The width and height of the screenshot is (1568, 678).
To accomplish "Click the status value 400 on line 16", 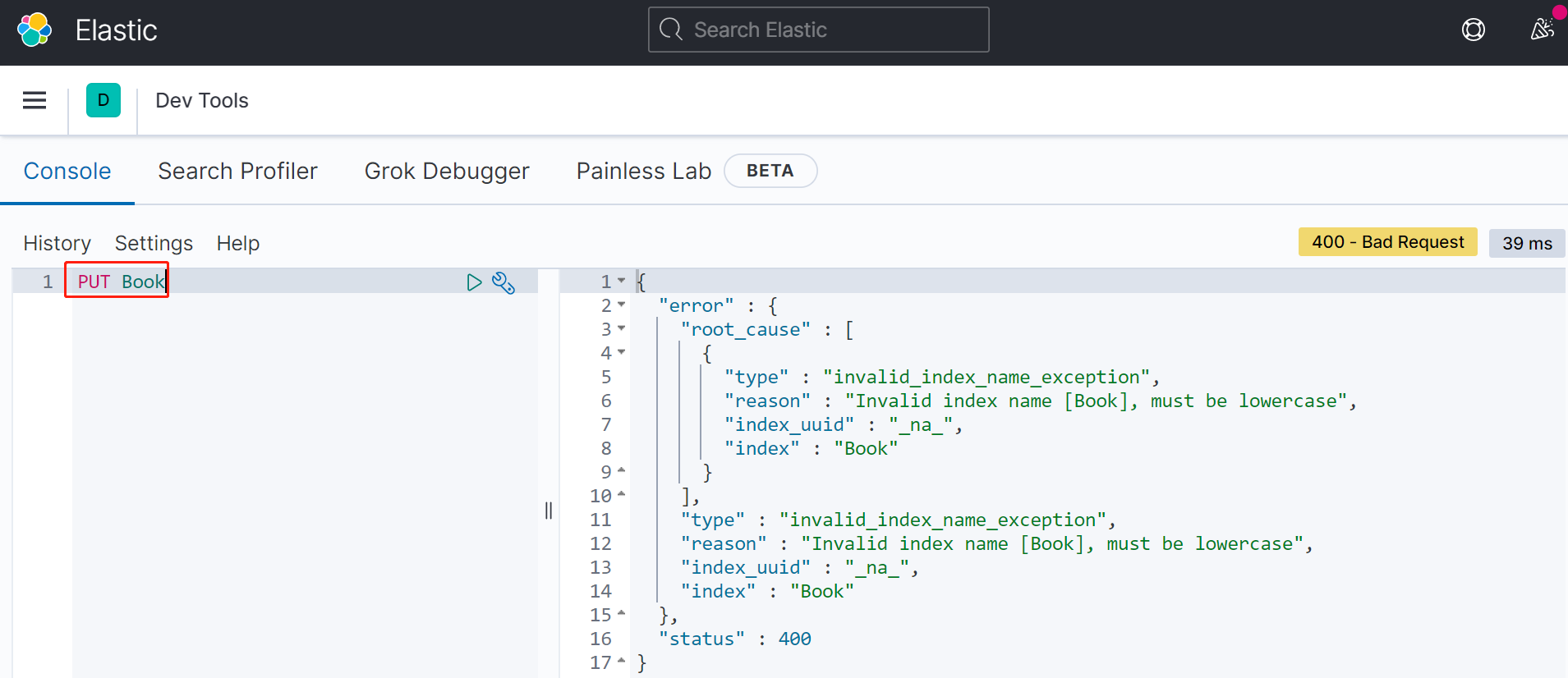I will pyautogui.click(x=795, y=639).
